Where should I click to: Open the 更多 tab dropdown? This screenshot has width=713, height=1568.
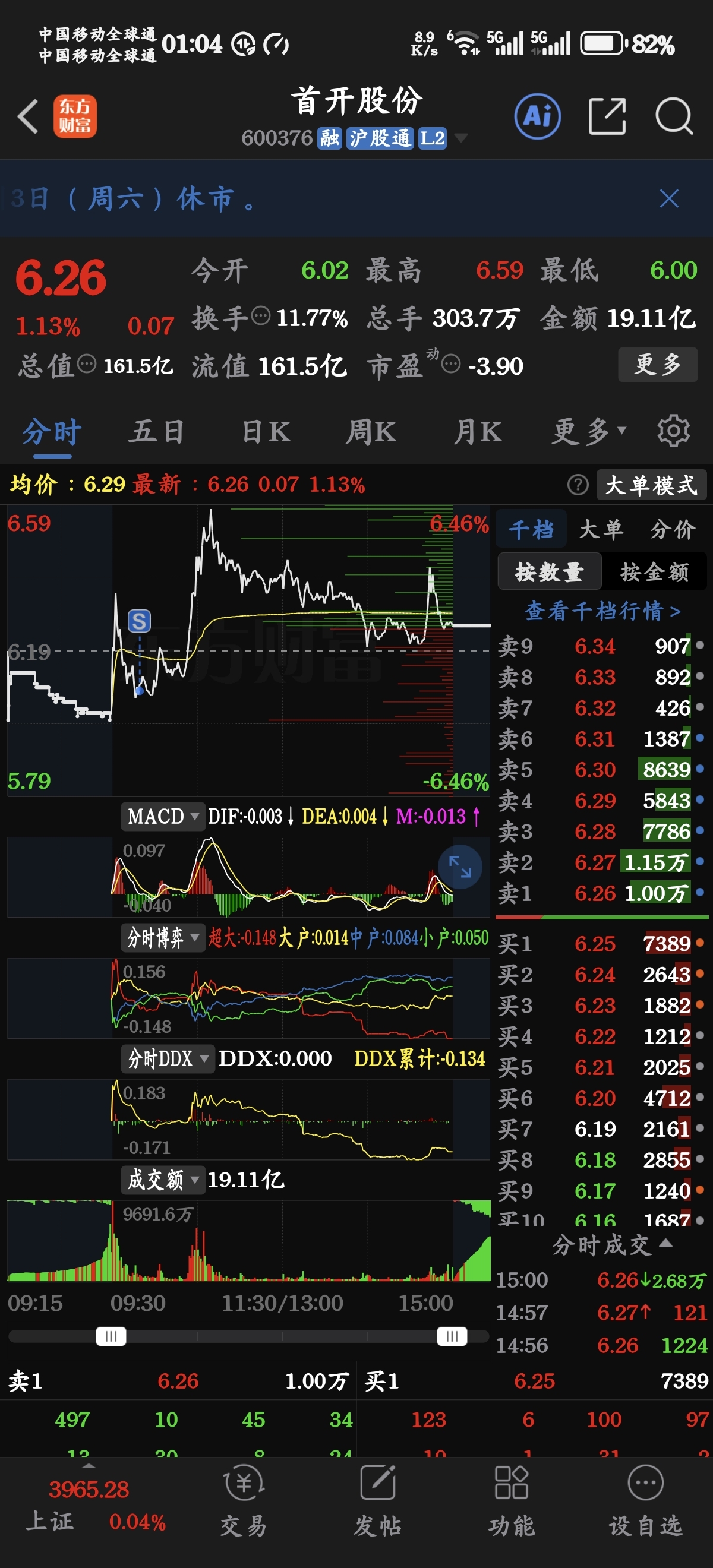click(589, 431)
